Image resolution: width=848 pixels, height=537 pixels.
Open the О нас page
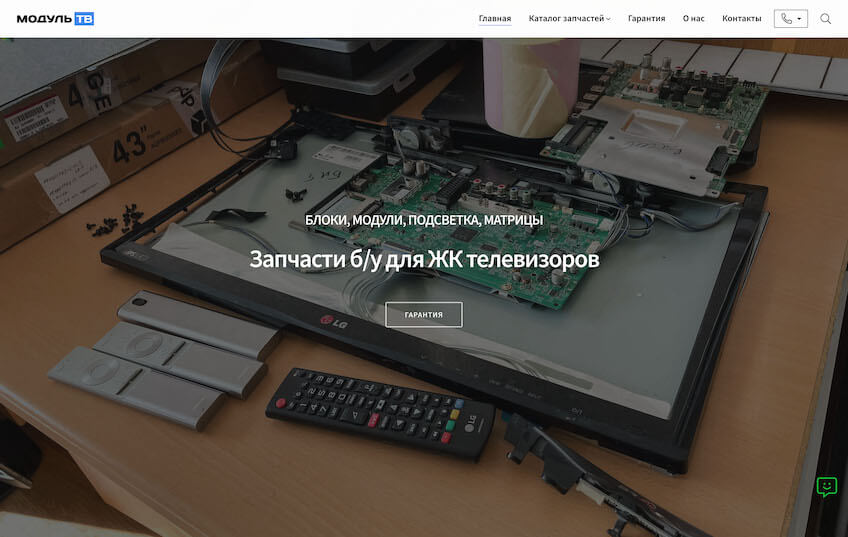(x=693, y=18)
